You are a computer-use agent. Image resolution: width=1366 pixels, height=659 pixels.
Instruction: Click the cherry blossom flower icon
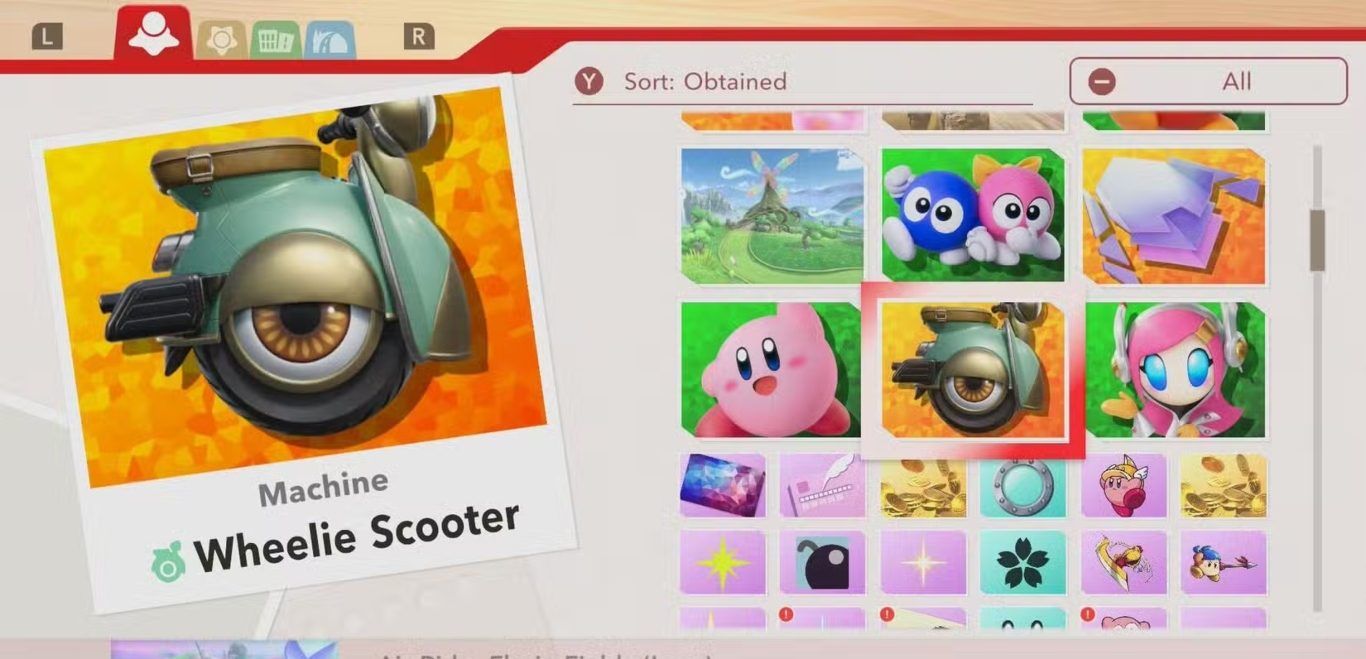coord(1023,563)
